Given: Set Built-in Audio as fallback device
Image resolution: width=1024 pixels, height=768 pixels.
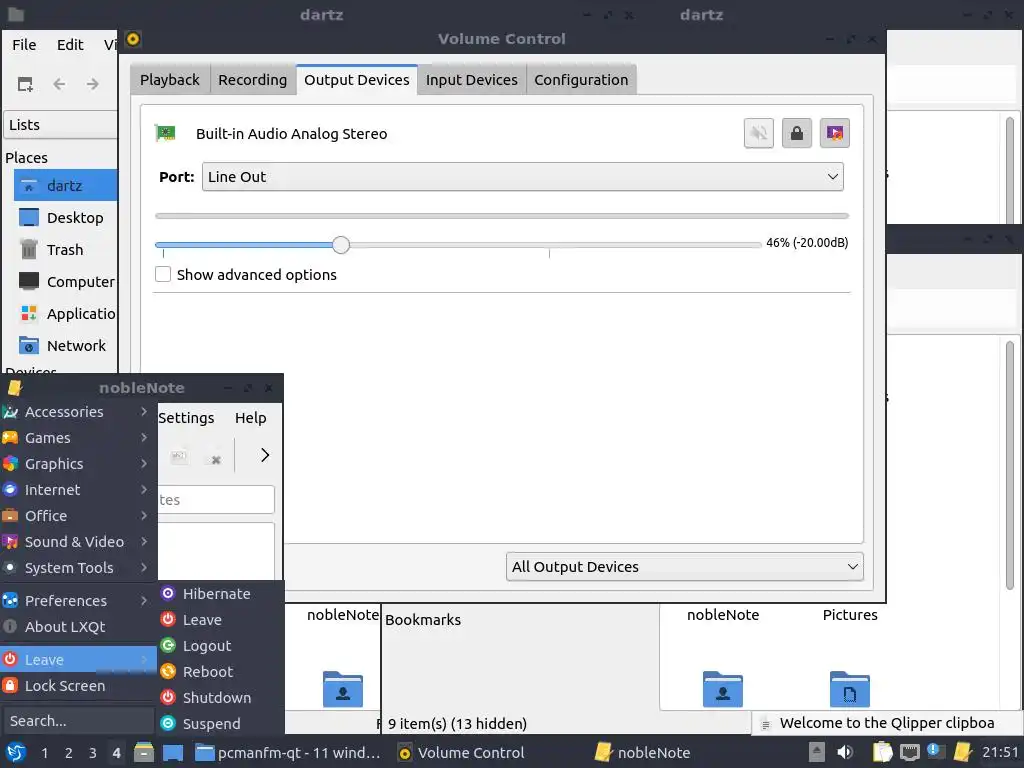Looking at the screenshot, I should (835, 133).
